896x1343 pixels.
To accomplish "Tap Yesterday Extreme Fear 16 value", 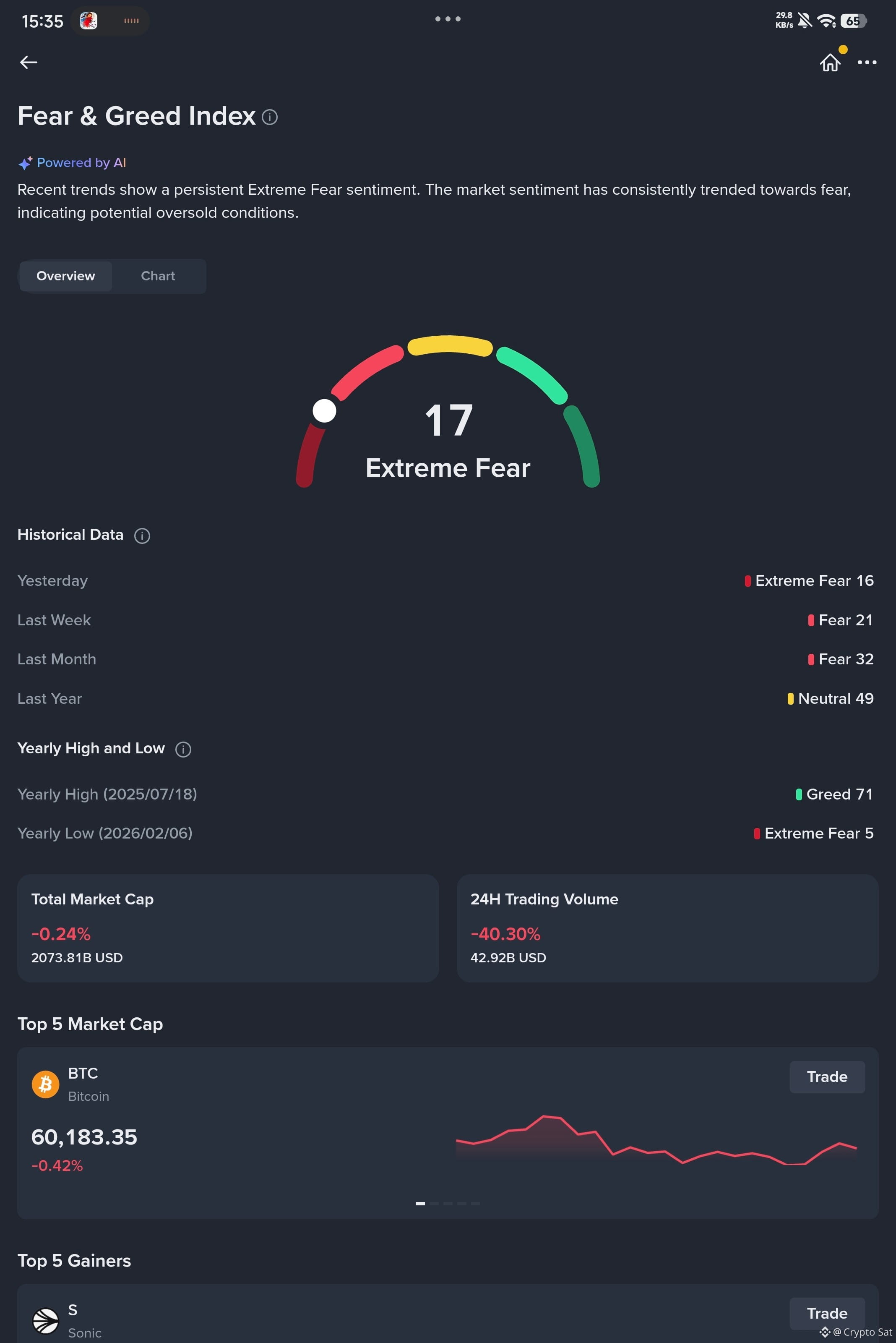I will click(x=809, y=581).
